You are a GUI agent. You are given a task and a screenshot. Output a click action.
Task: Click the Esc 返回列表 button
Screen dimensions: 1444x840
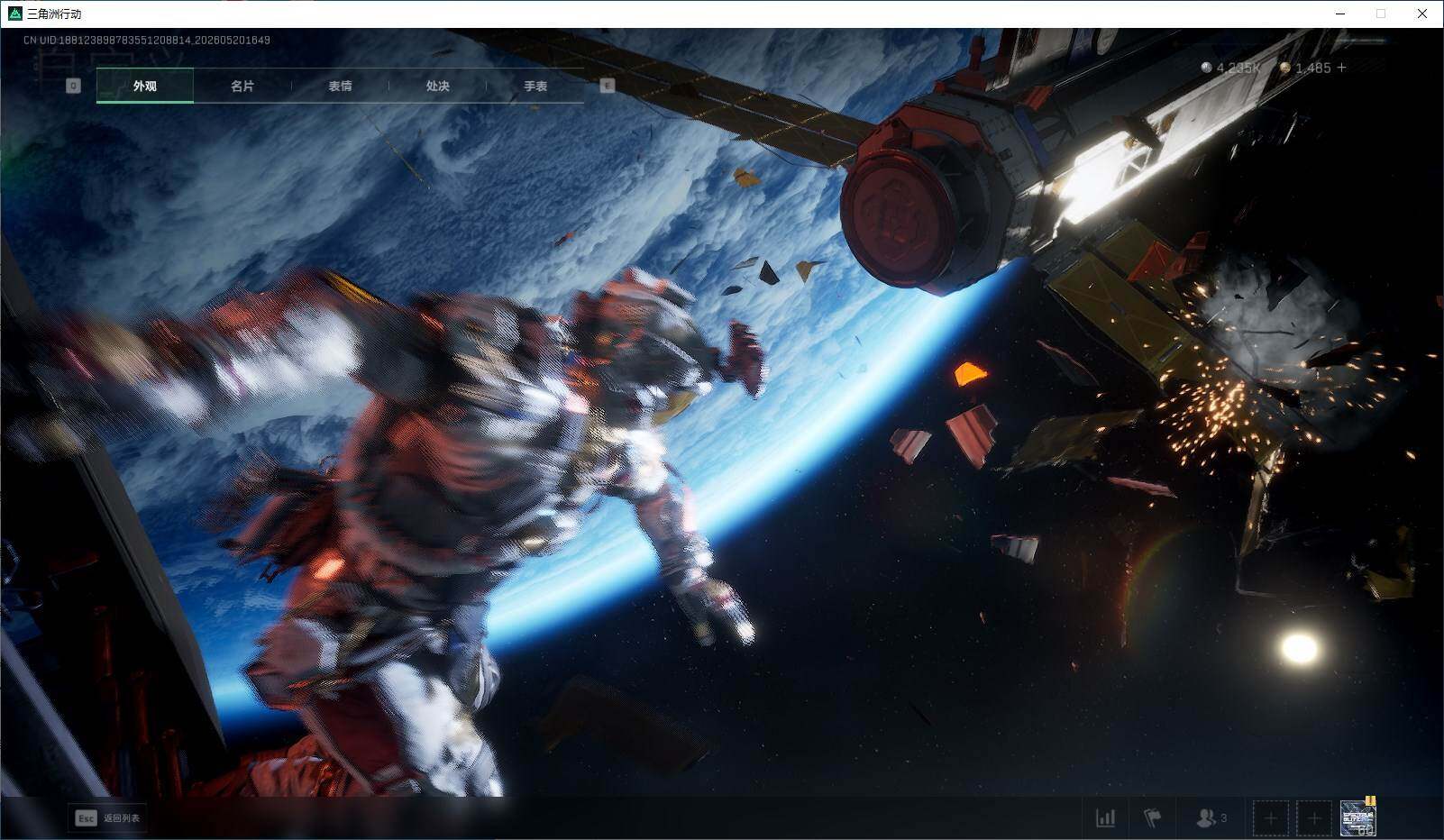[108, 818]
